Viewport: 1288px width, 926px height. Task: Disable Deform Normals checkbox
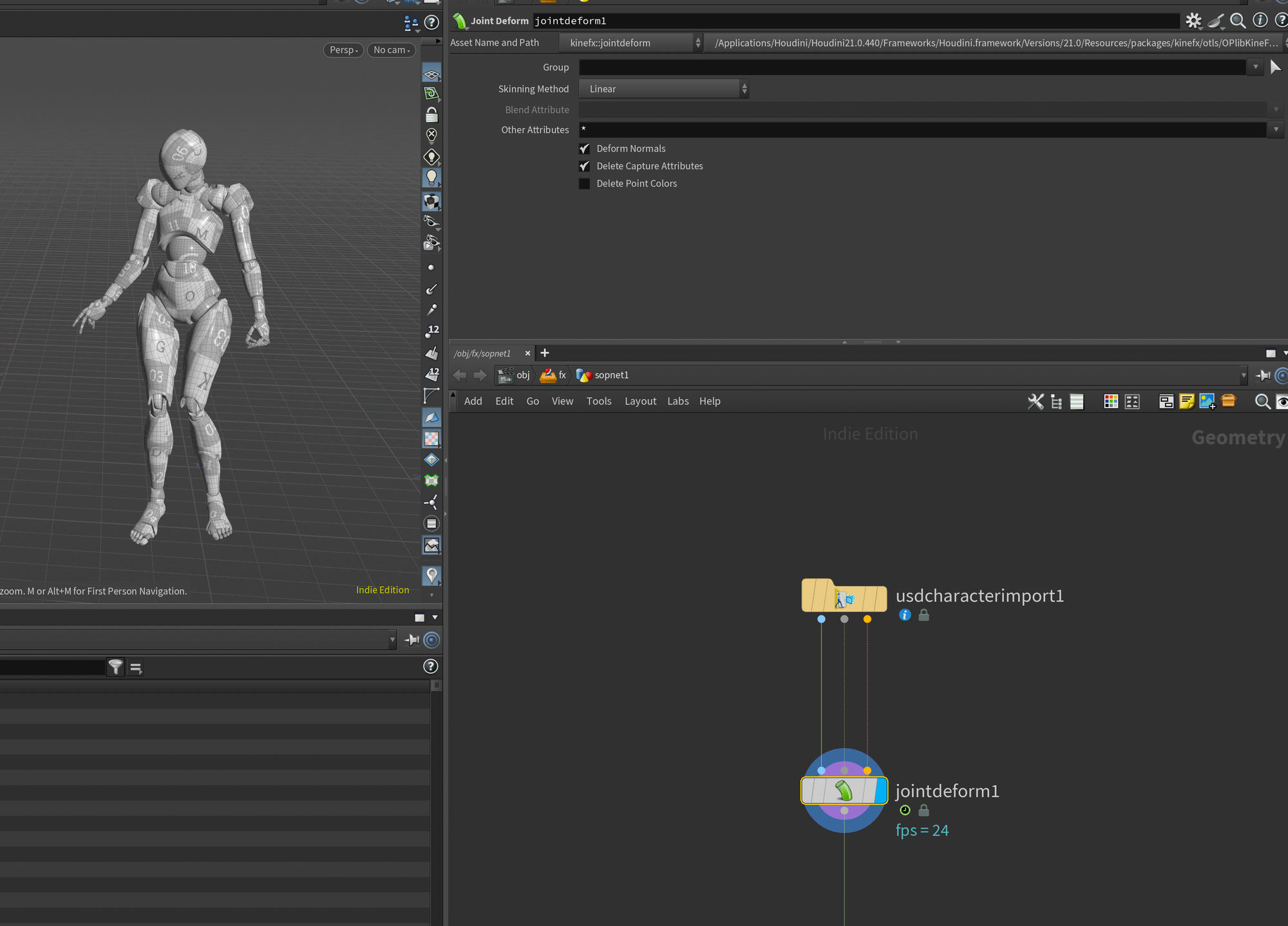(585, 149)
